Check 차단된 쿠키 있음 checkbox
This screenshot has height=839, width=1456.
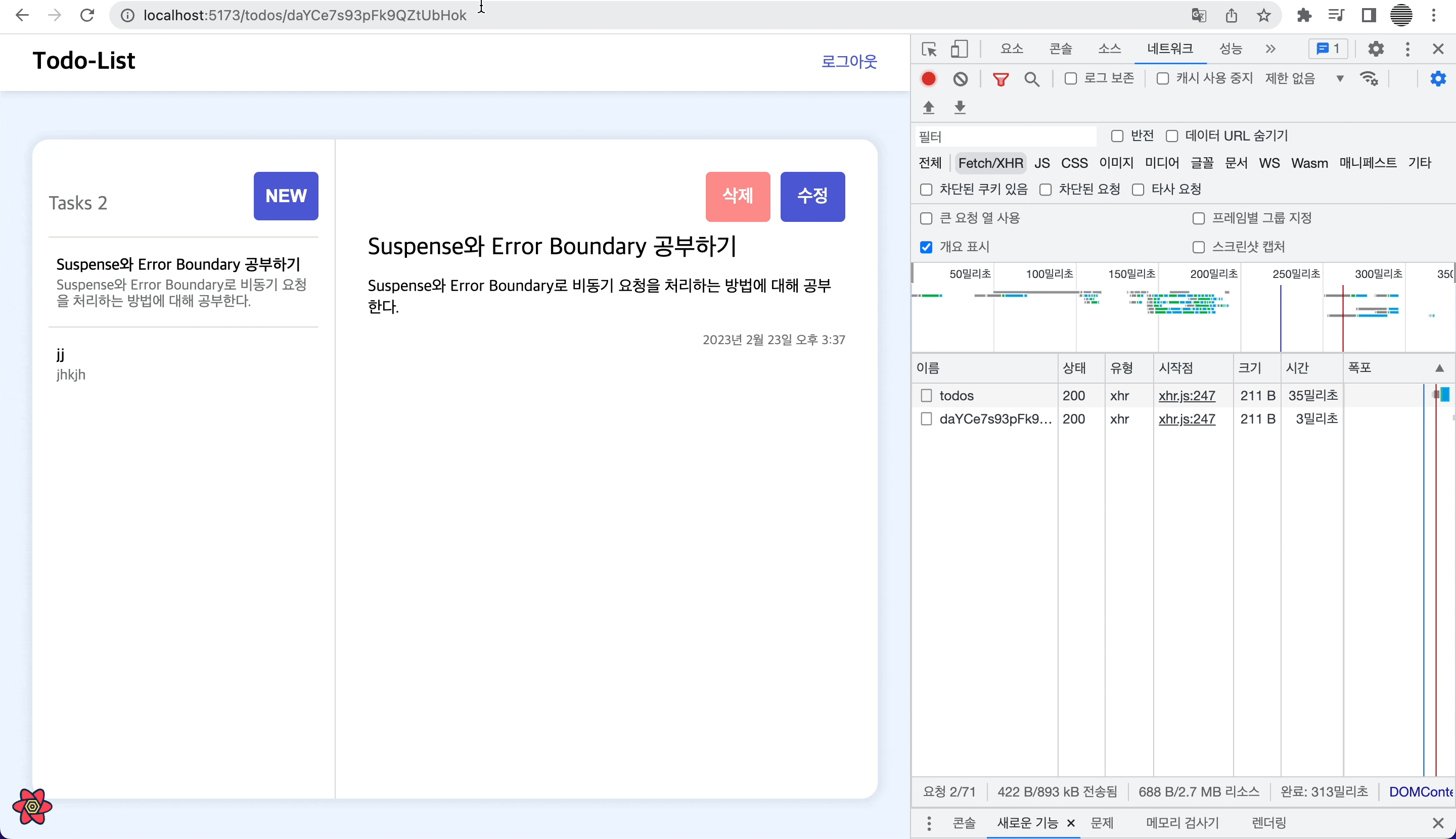click(x=926, y=190)
